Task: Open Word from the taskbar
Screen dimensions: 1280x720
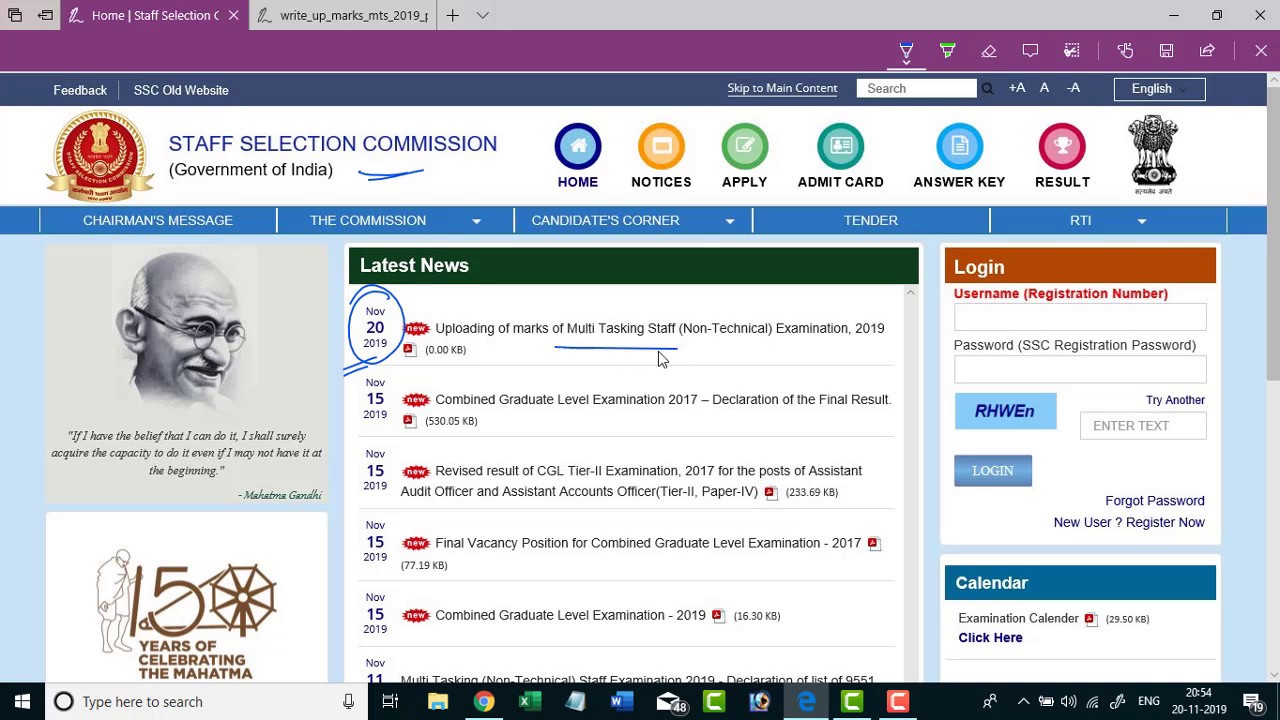Action: pyautogui.click(x=622, y=702)
